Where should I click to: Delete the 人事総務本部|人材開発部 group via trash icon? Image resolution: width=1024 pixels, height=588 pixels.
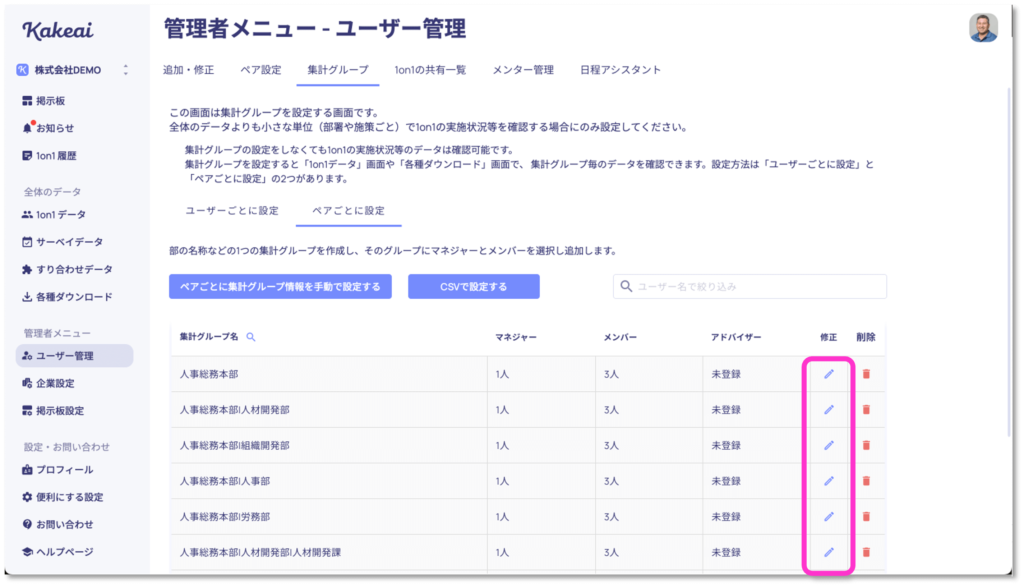(867, 410)
